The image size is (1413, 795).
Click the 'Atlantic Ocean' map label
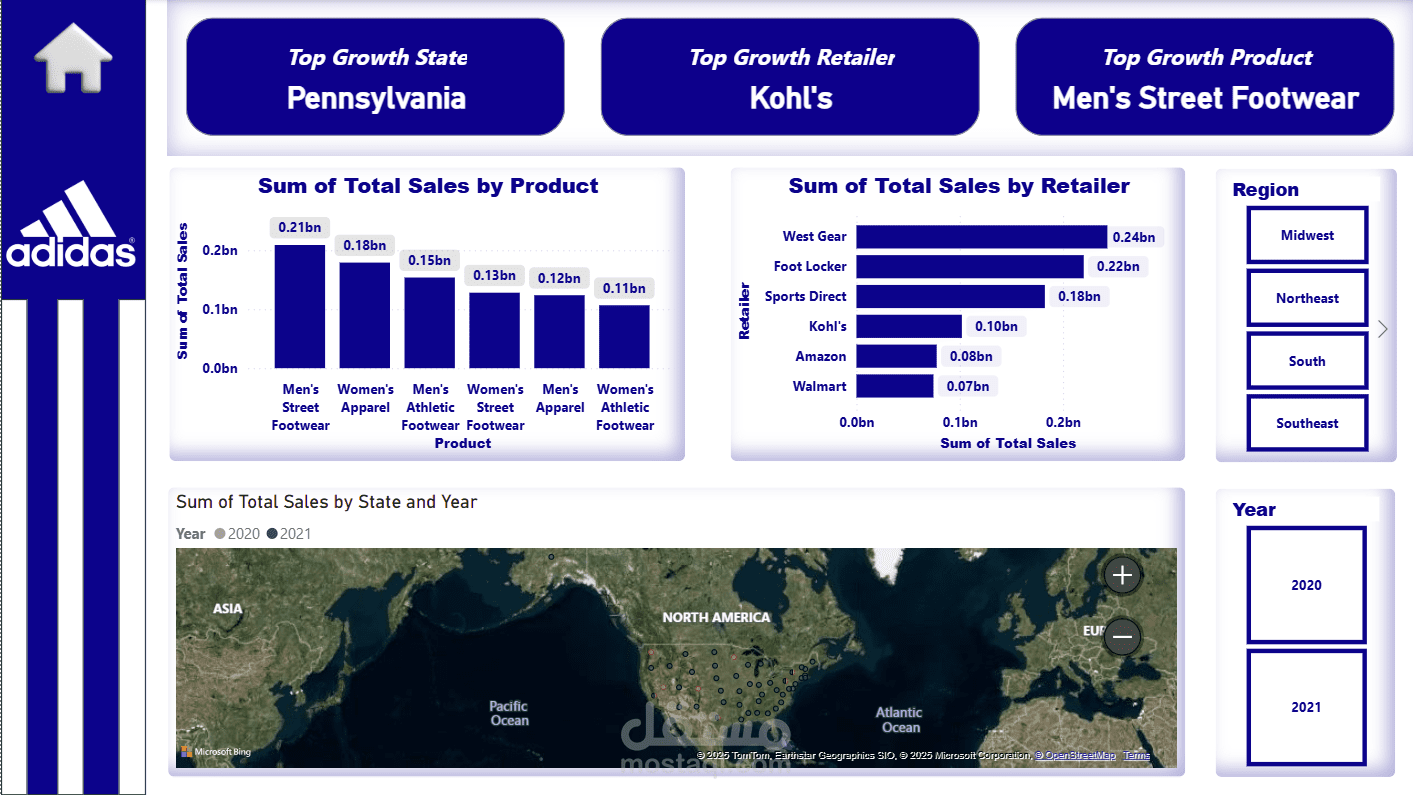coord(899,719)
